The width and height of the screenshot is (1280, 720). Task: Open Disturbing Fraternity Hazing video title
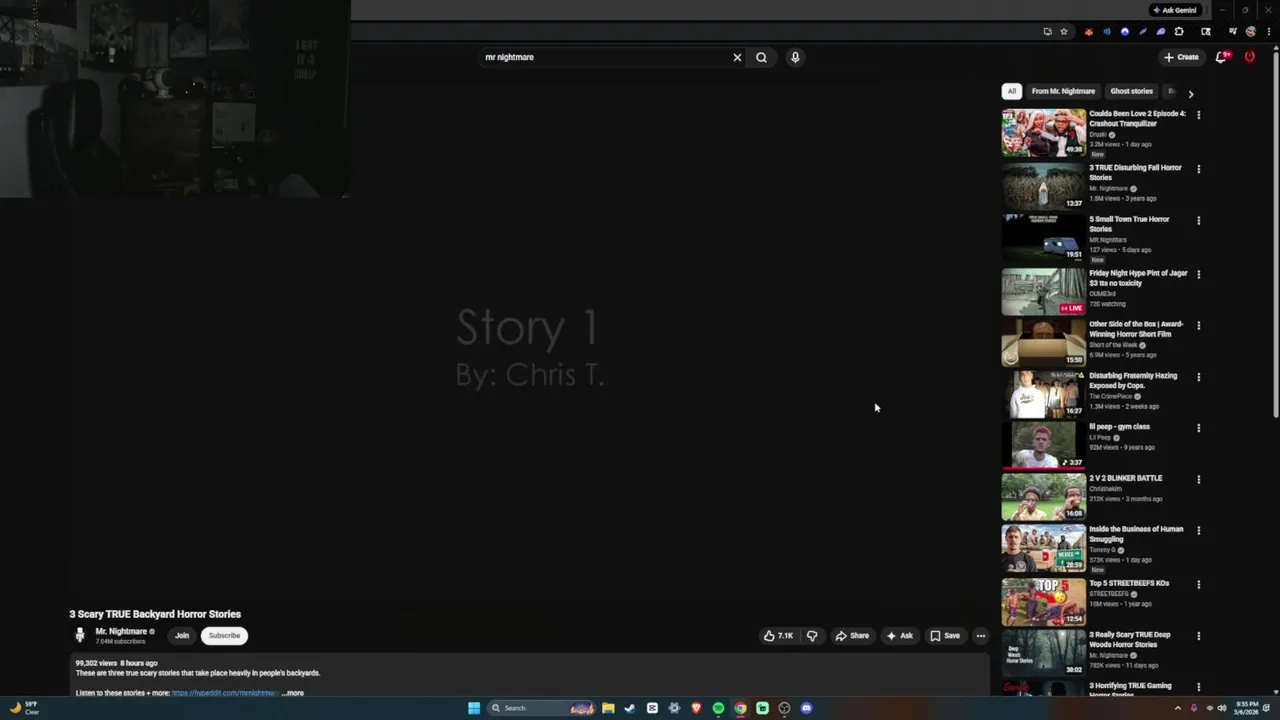1133,380
